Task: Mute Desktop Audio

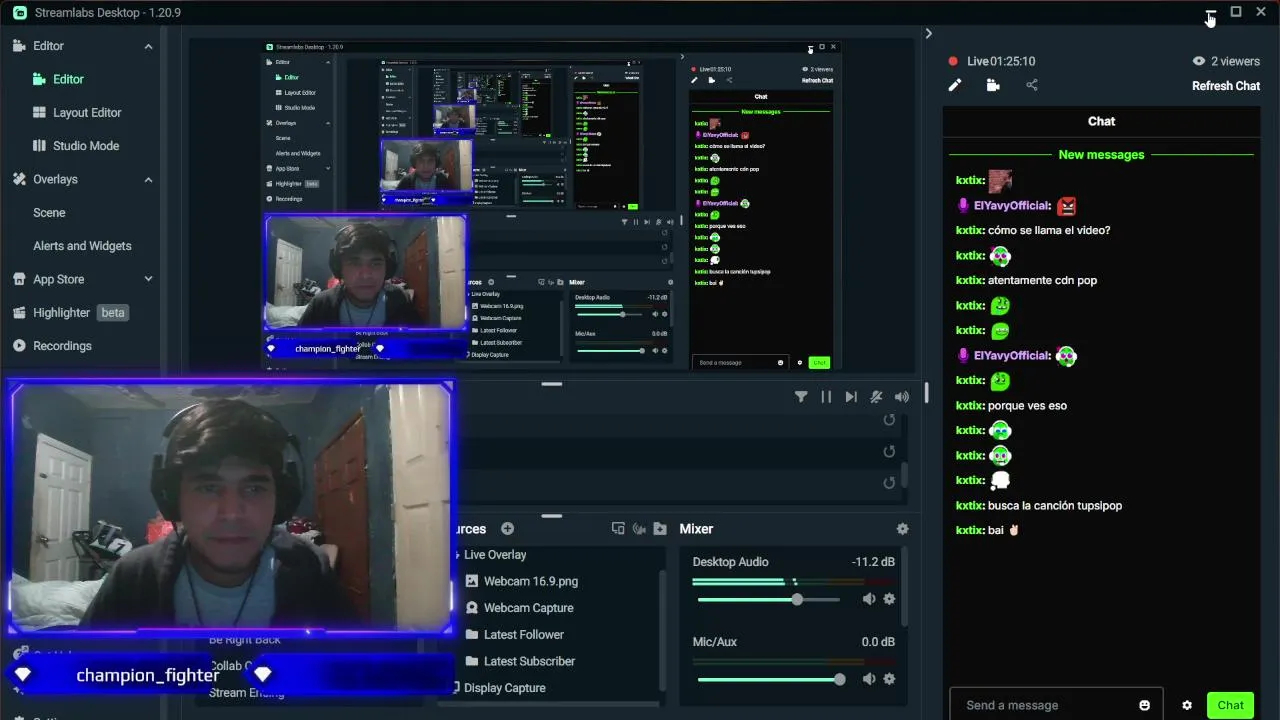Action: [x=869, y=599]
